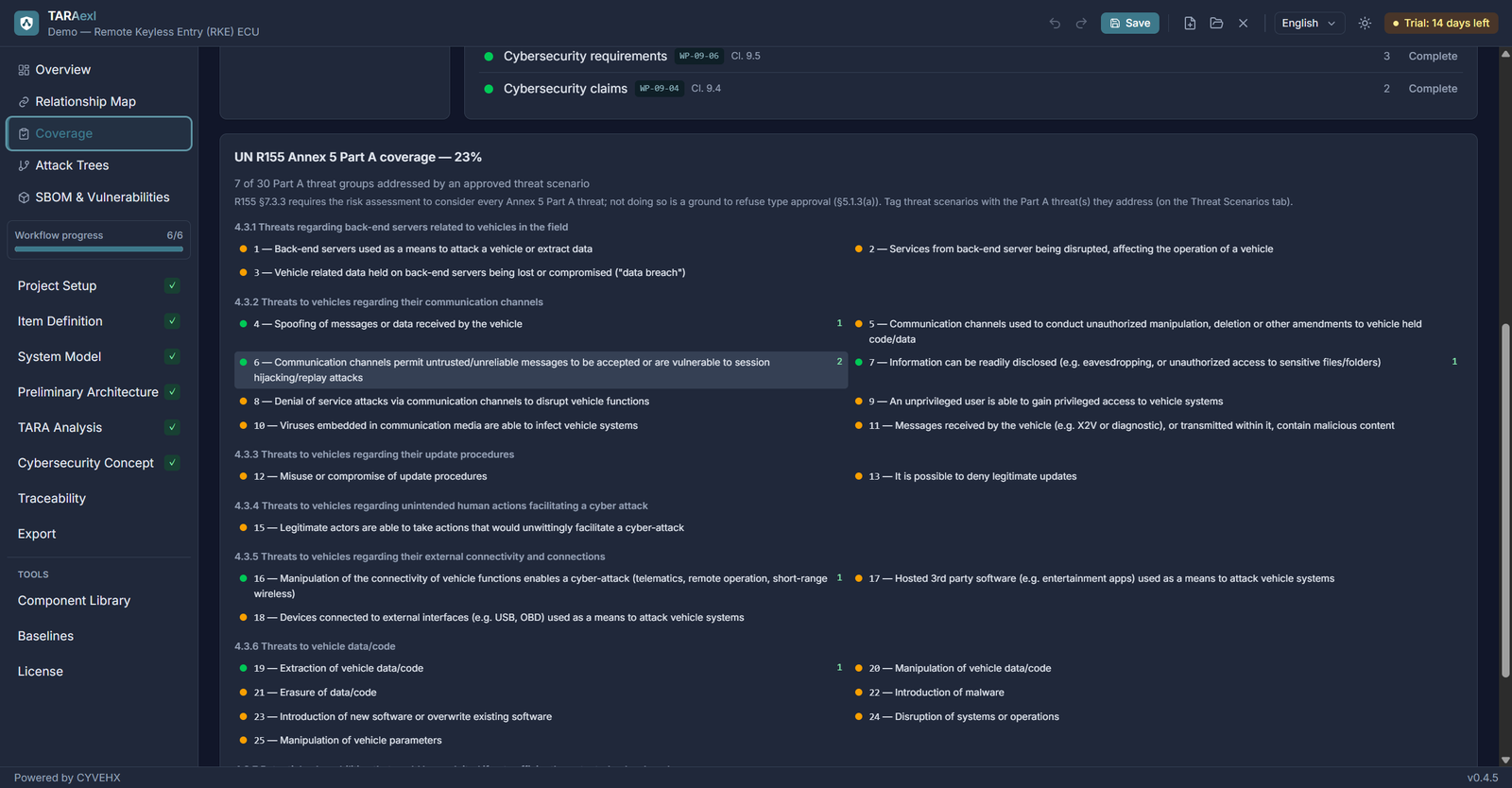Click the scrollbar down arrow
The height and width of the screenshot is (788, 1512).
point(1505,760)
